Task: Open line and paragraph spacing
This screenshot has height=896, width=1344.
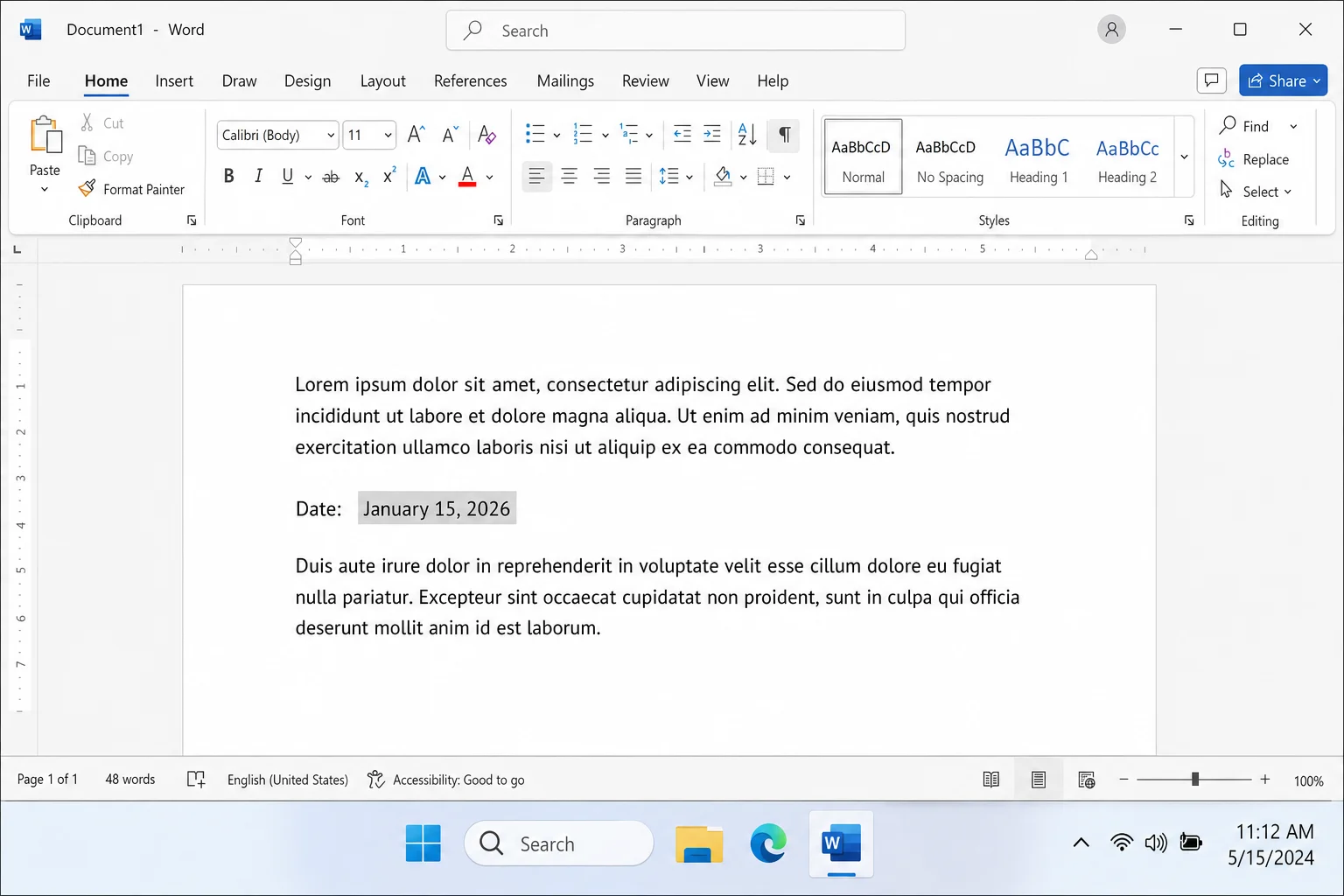Action: (668, 177)
